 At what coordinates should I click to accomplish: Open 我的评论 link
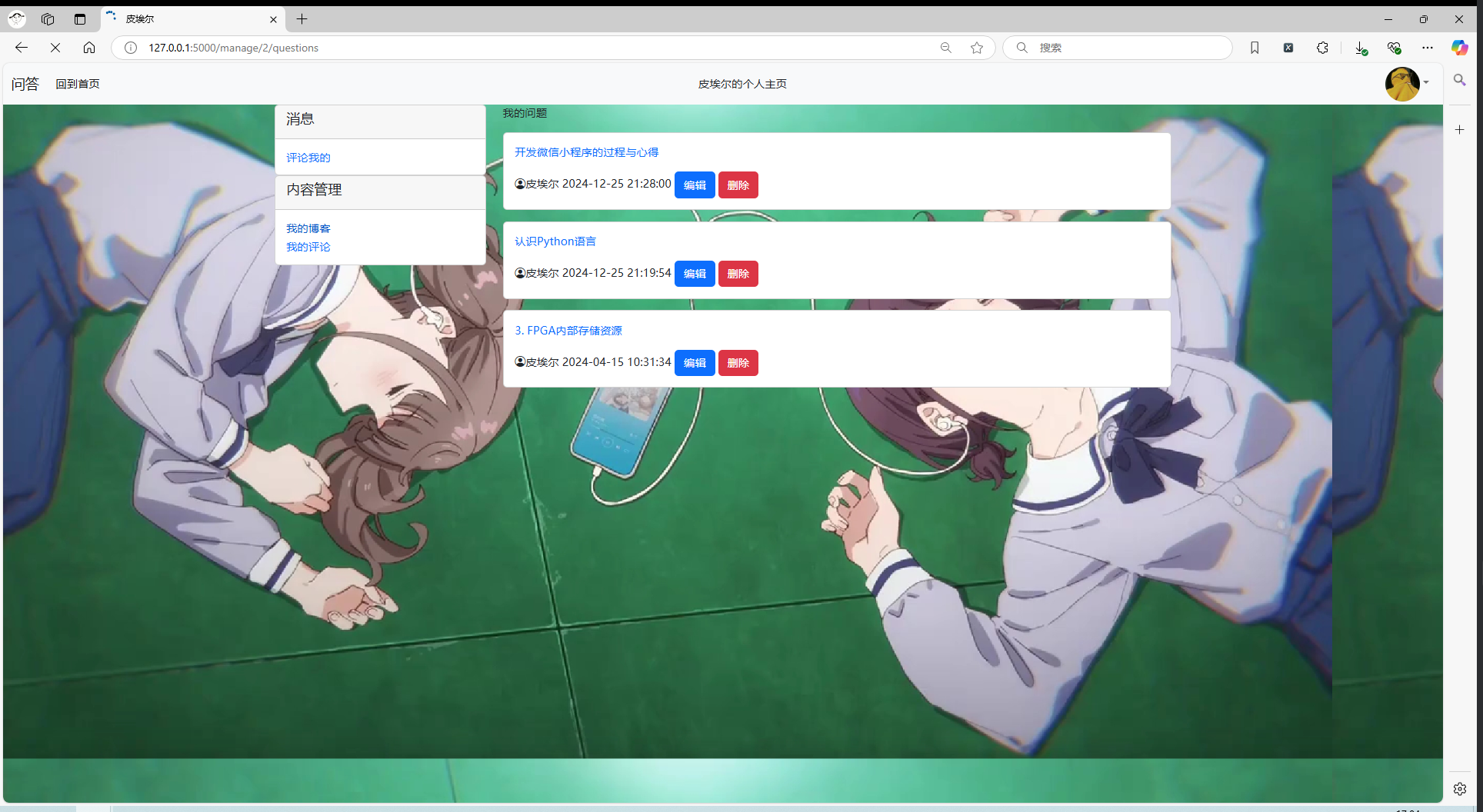click(308, 247)
